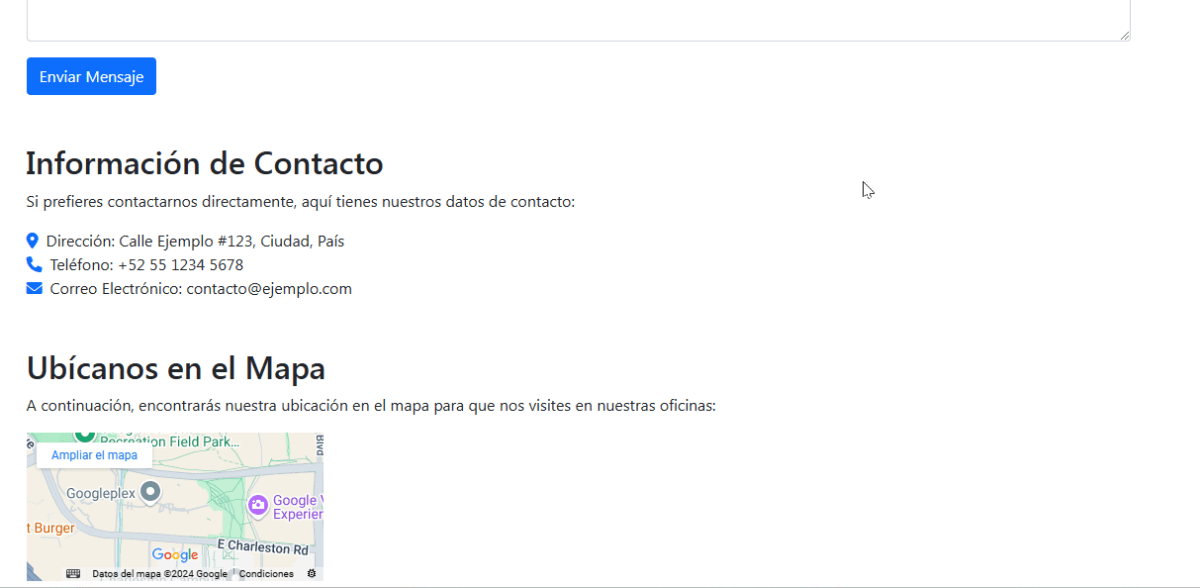Click the Enviar Mensaje button
The image size is (1200, 588).
pos(91,77)
